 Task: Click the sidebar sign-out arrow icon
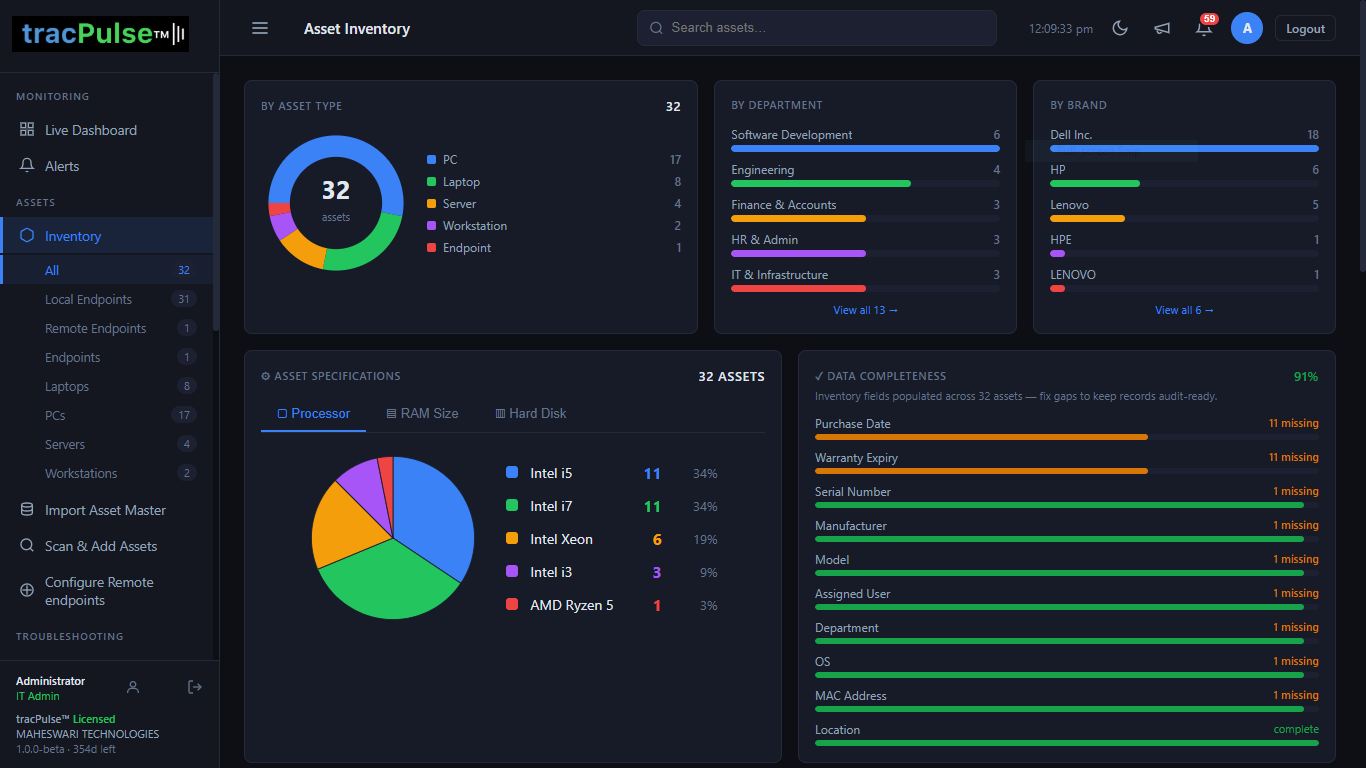pyautogui.click(x=195, y=687)
